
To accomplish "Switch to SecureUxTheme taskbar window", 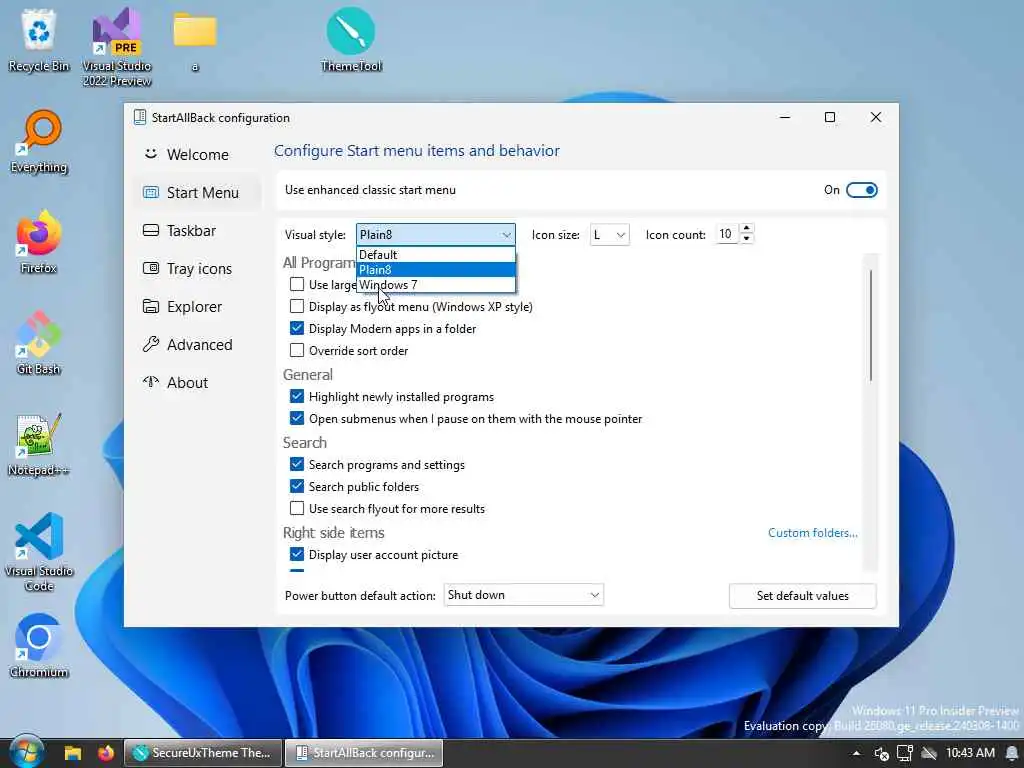I will (x=203, y=753).
